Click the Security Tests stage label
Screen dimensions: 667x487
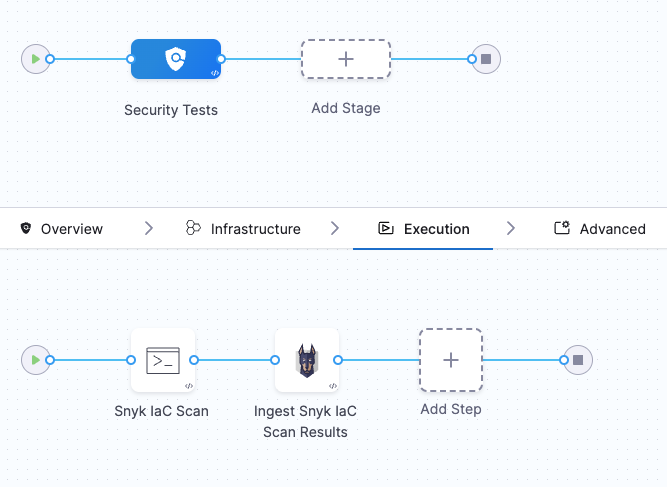point(171,110)
